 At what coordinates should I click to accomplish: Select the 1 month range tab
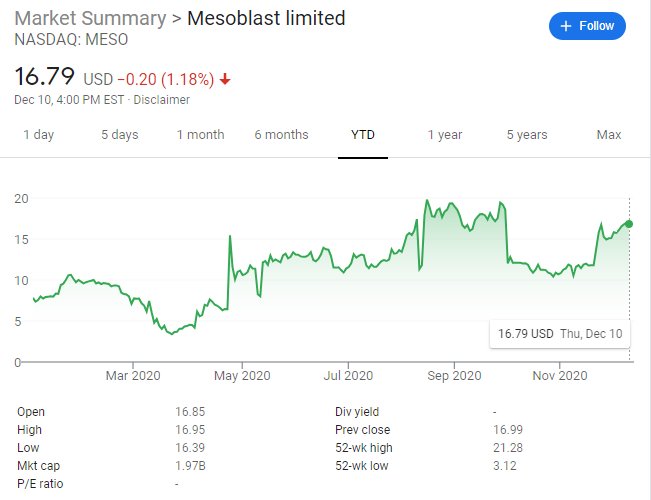(x=201, y=135)
